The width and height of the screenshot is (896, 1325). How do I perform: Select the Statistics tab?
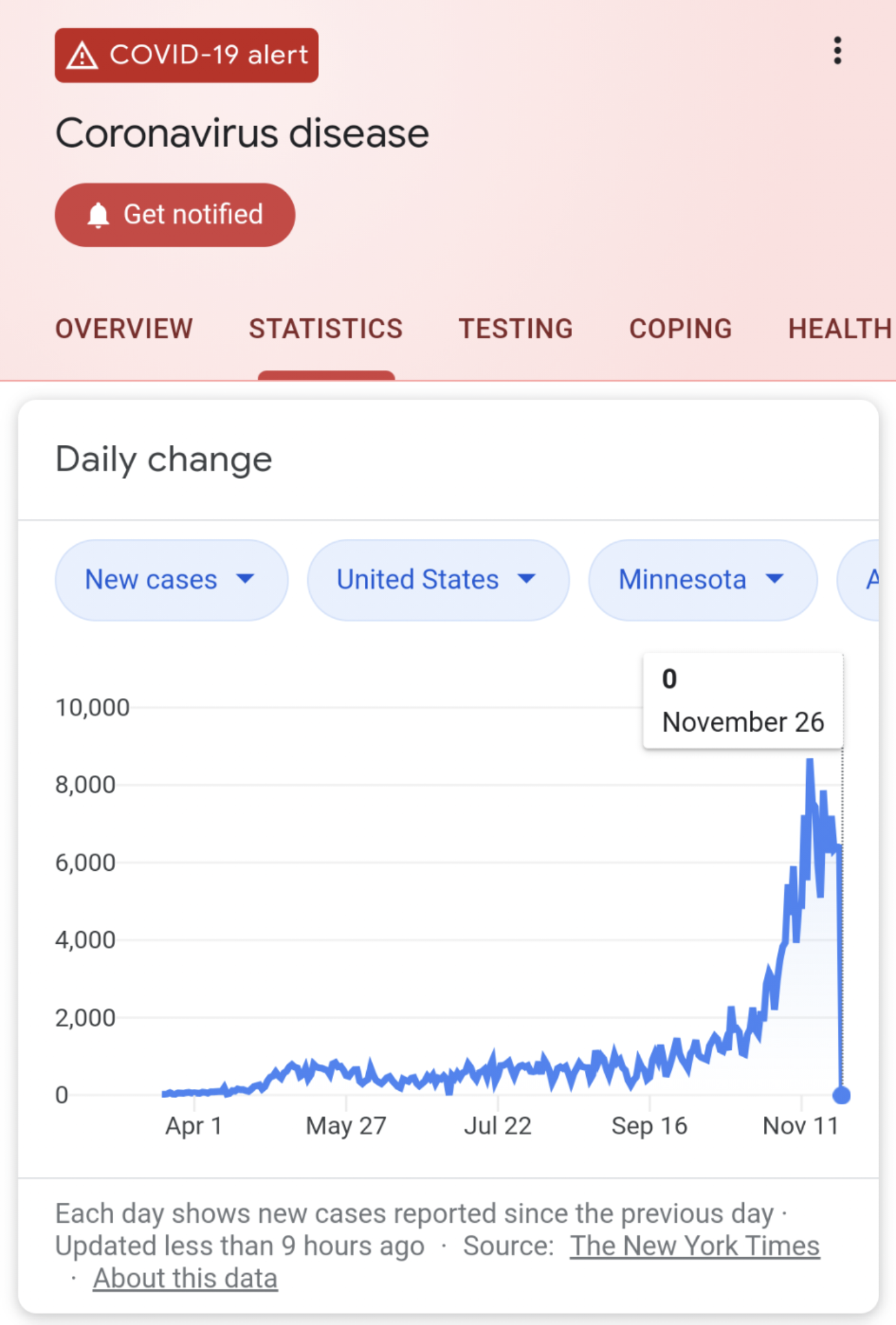pyautogui.click(x=326, y=329)
